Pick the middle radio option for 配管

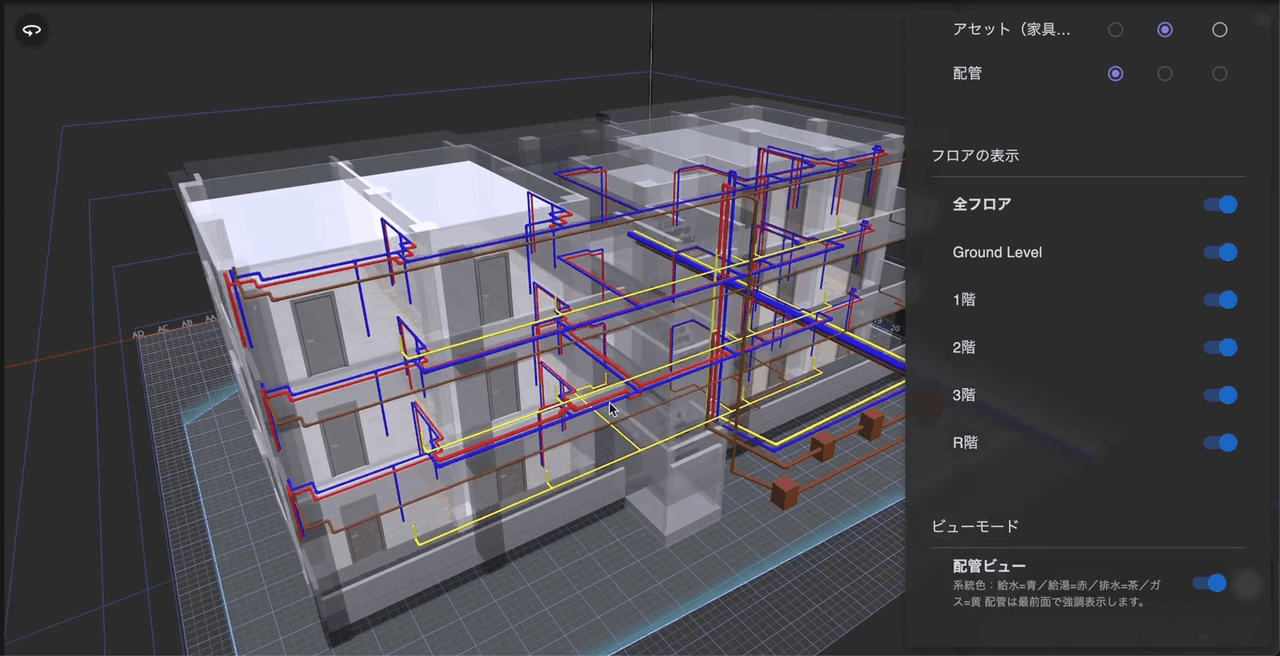click(1165, 73)
